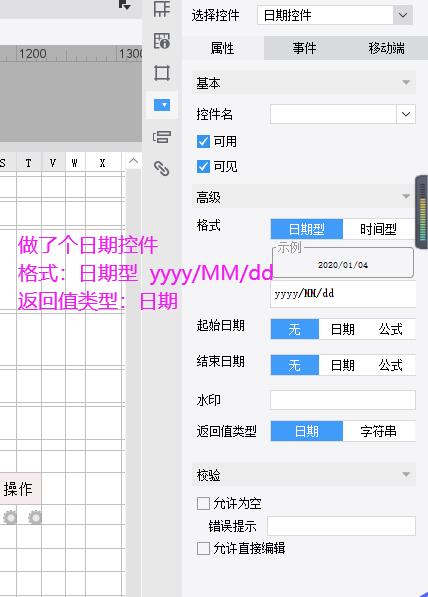Switch to the 移动端 tab
Viewport: 428px width, 597px height.
tap(386, 48)
